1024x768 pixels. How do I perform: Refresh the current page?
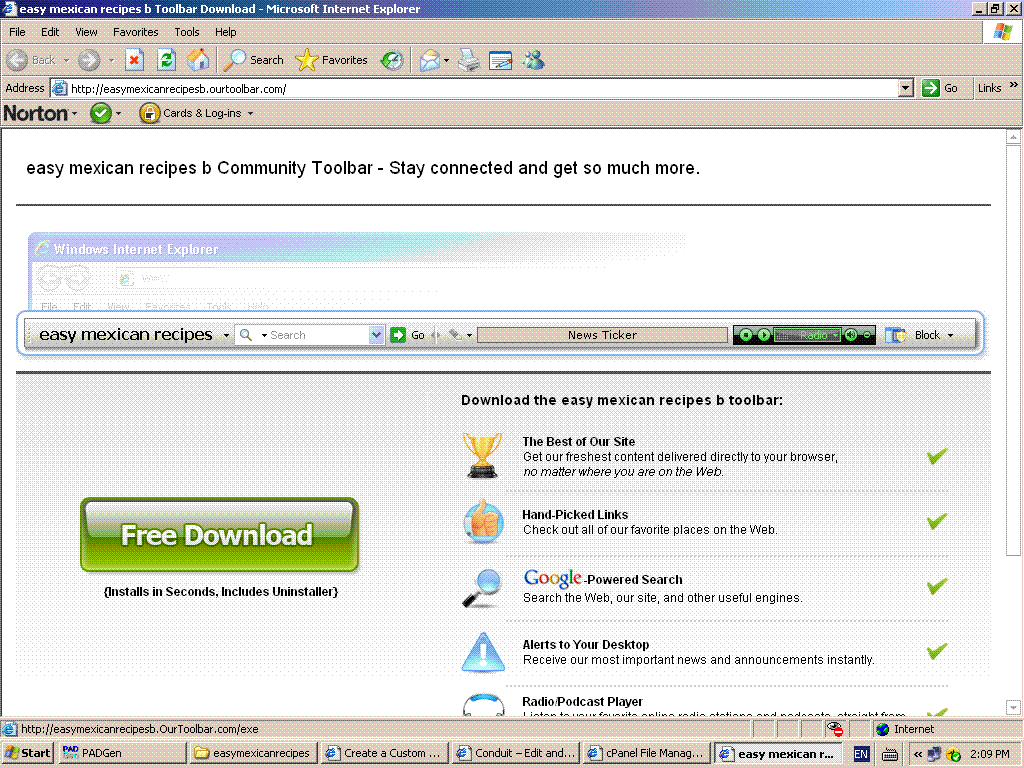point(167,60)
